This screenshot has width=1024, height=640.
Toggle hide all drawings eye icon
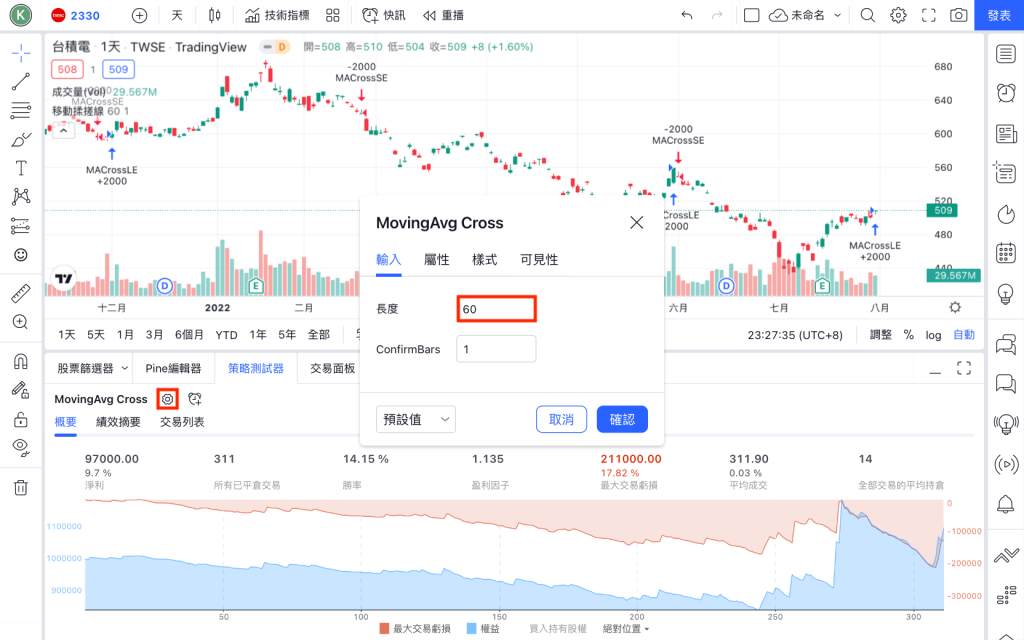[x=21, y=447]
